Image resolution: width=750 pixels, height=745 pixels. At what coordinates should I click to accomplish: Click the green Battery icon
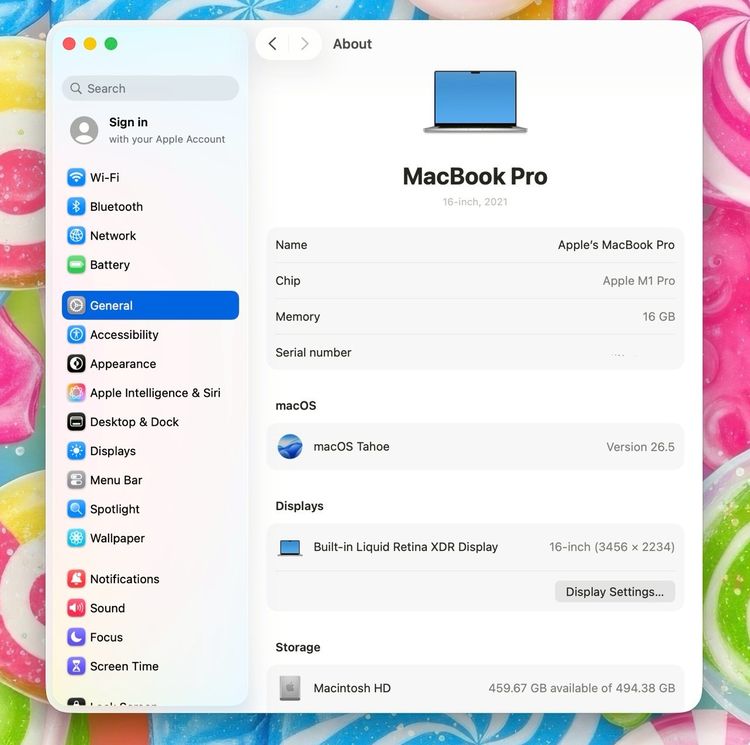76,265
